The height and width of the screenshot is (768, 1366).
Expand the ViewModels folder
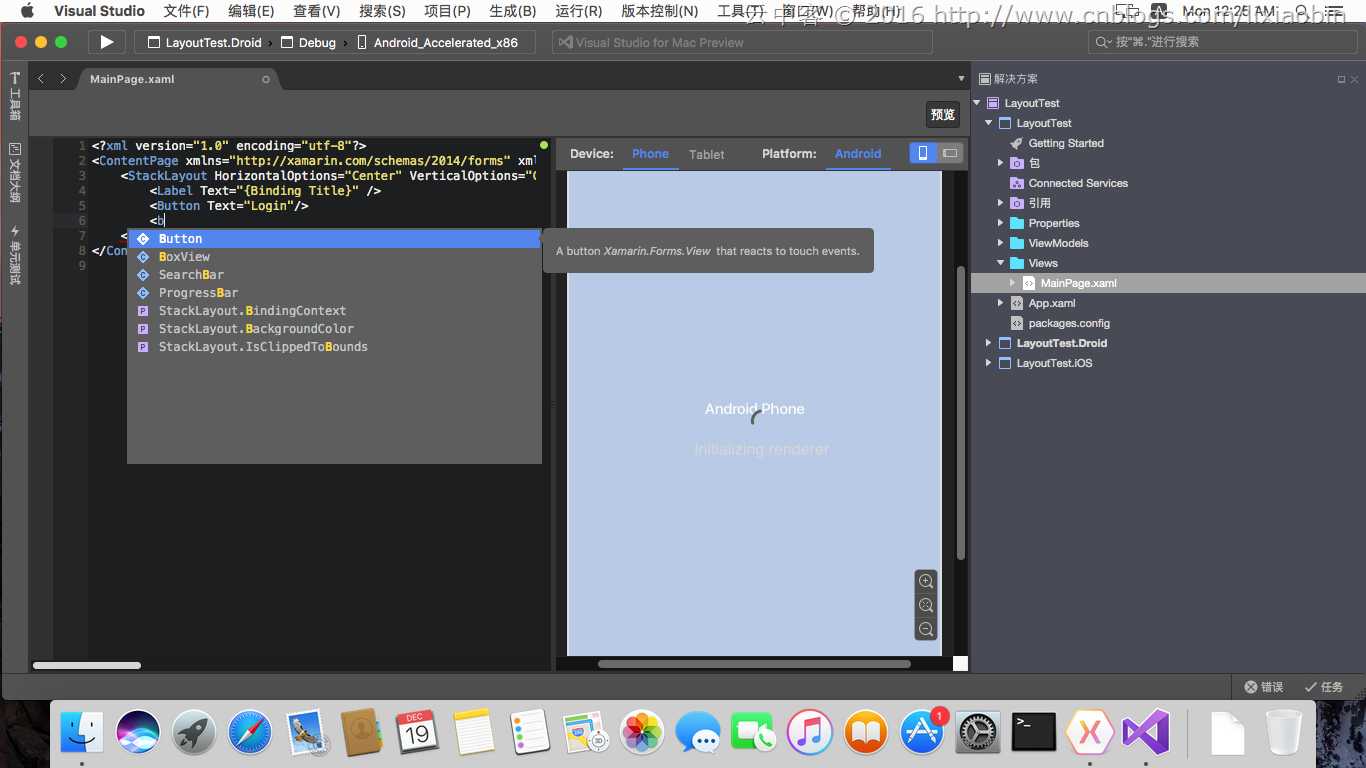(1000, 243)
